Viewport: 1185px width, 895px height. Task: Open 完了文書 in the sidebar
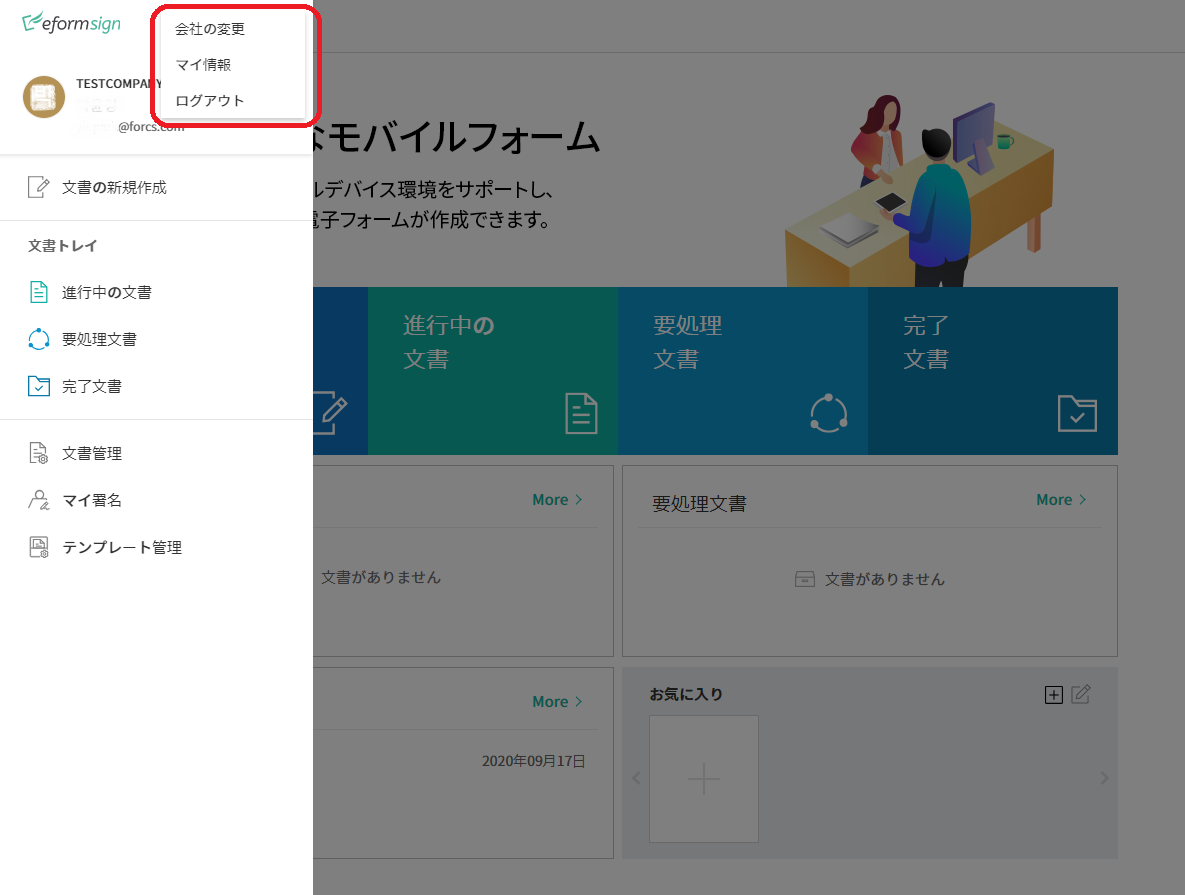tap(91, 386)
